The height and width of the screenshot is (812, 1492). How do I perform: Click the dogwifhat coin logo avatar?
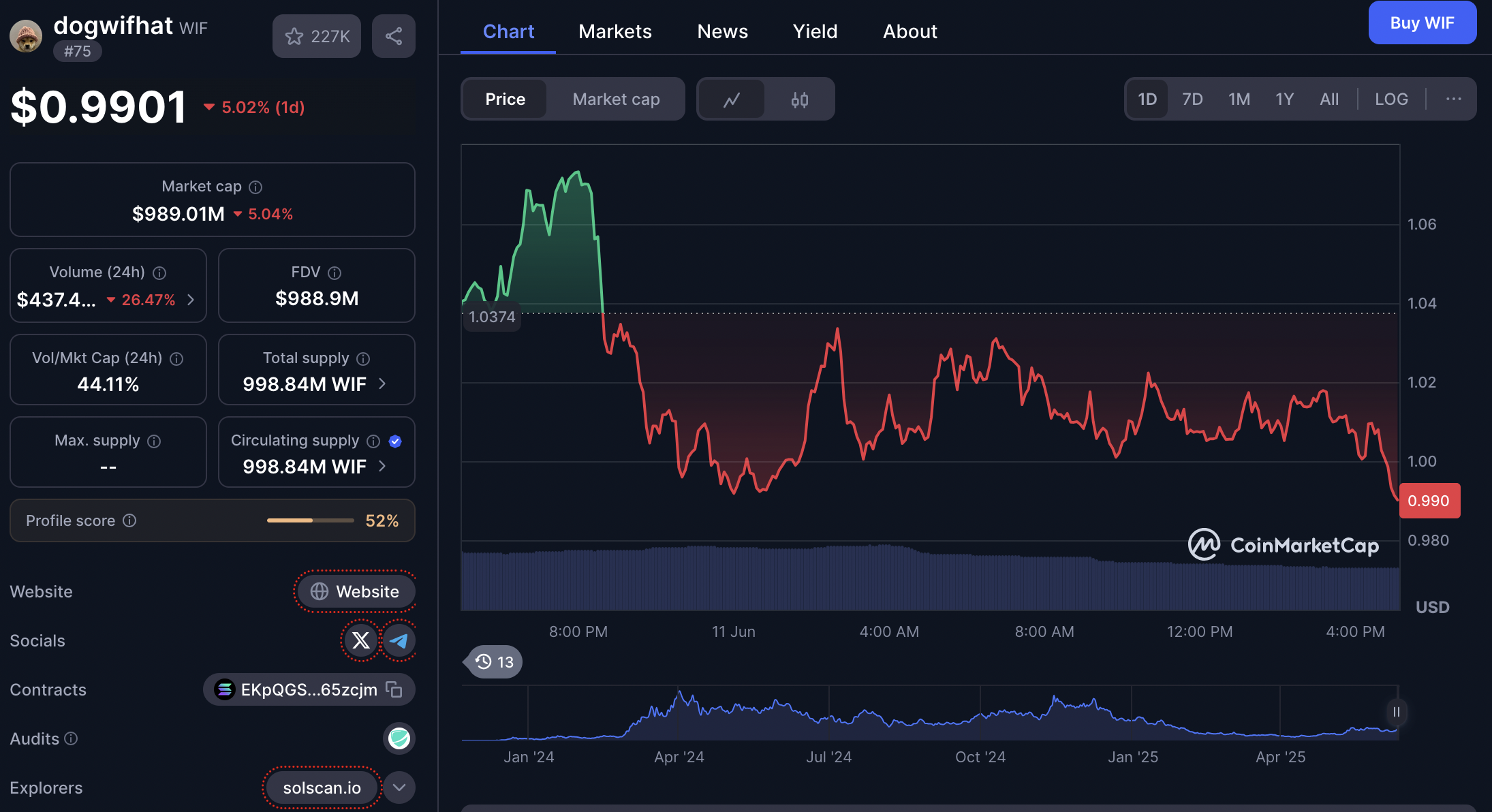tap(26, 35)
